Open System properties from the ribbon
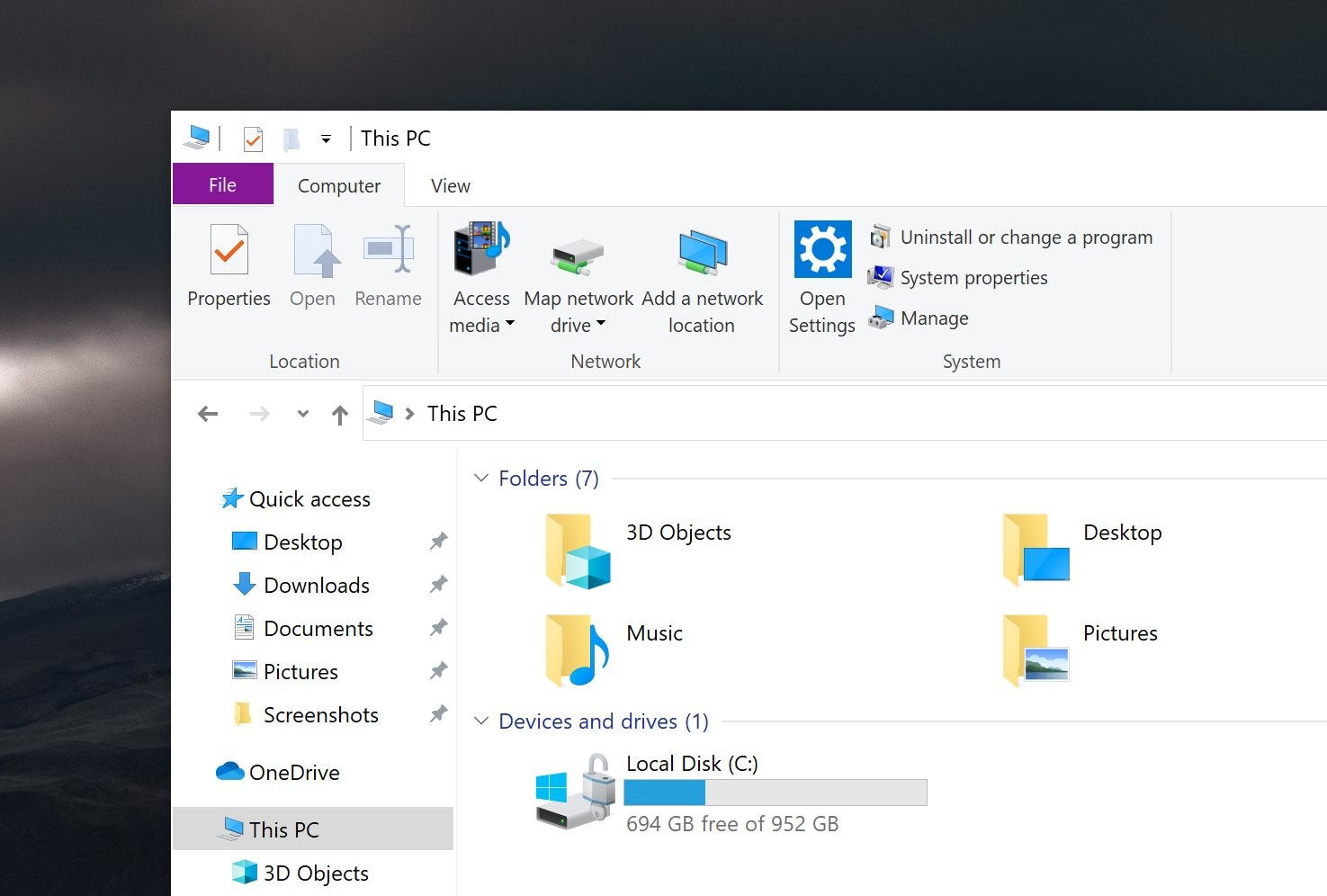This screenshot has height=896, width=1327. tap(957, 278)
